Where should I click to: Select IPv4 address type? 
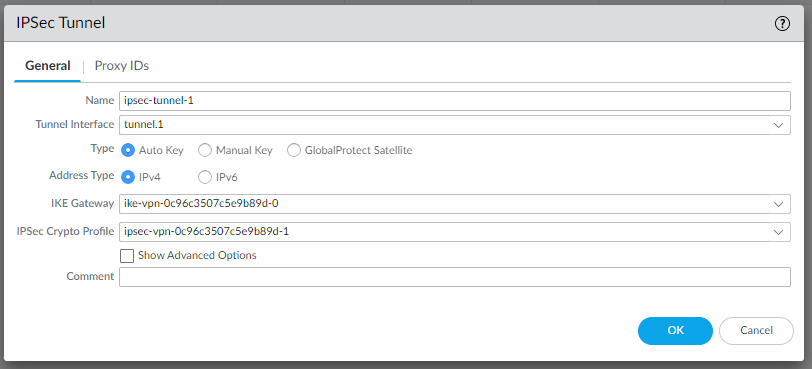128,177
